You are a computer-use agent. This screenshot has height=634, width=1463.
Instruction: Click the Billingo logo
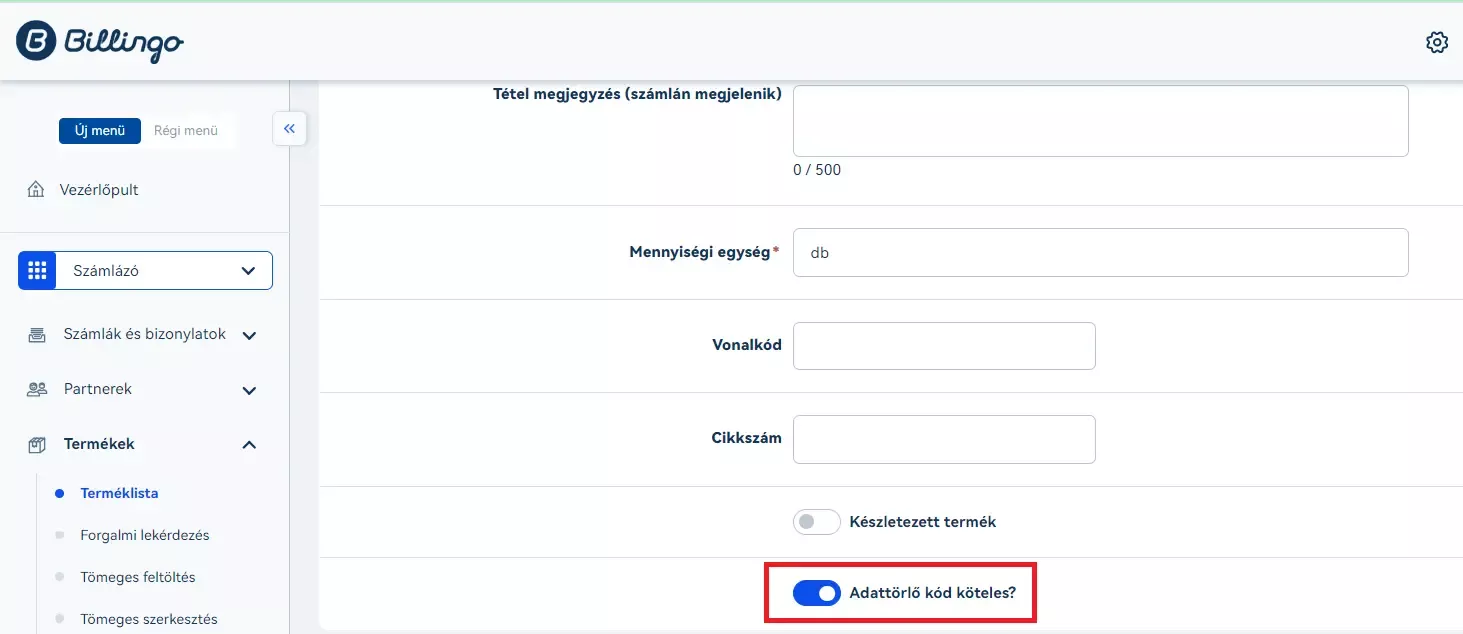pos(100,41)
